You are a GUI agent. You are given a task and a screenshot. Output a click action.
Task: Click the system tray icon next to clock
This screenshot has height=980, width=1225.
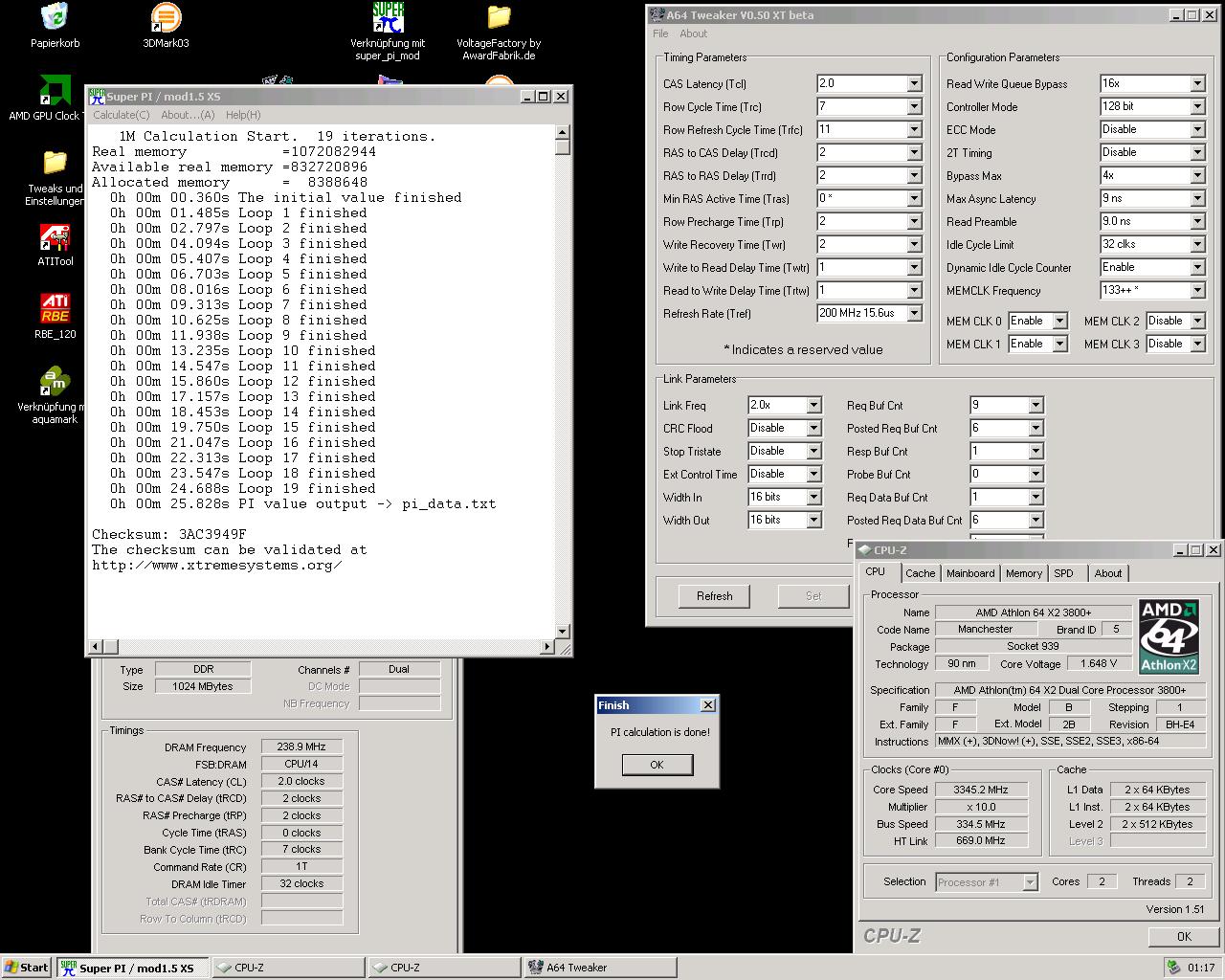click(1173, 968)
